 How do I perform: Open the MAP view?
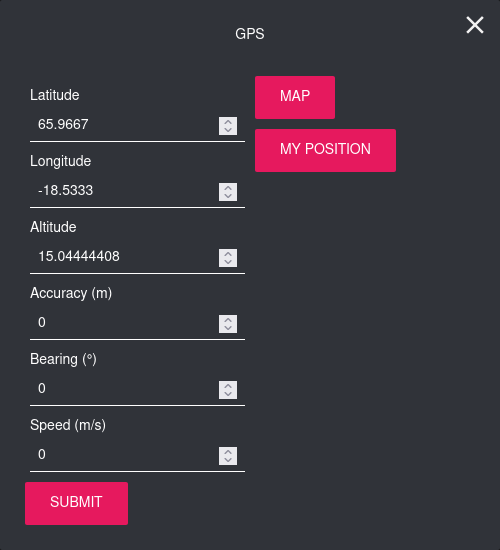[x=295, y=97]
